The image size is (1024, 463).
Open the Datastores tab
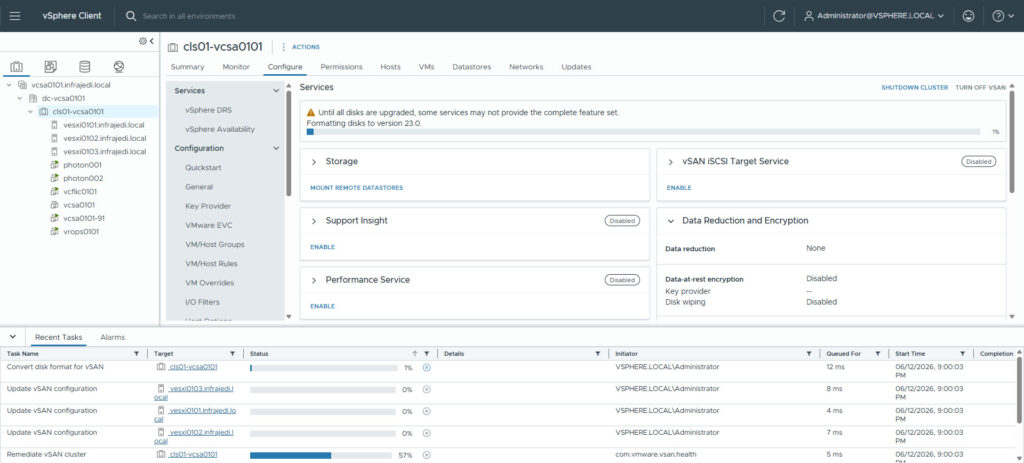[x=472, y=67]
